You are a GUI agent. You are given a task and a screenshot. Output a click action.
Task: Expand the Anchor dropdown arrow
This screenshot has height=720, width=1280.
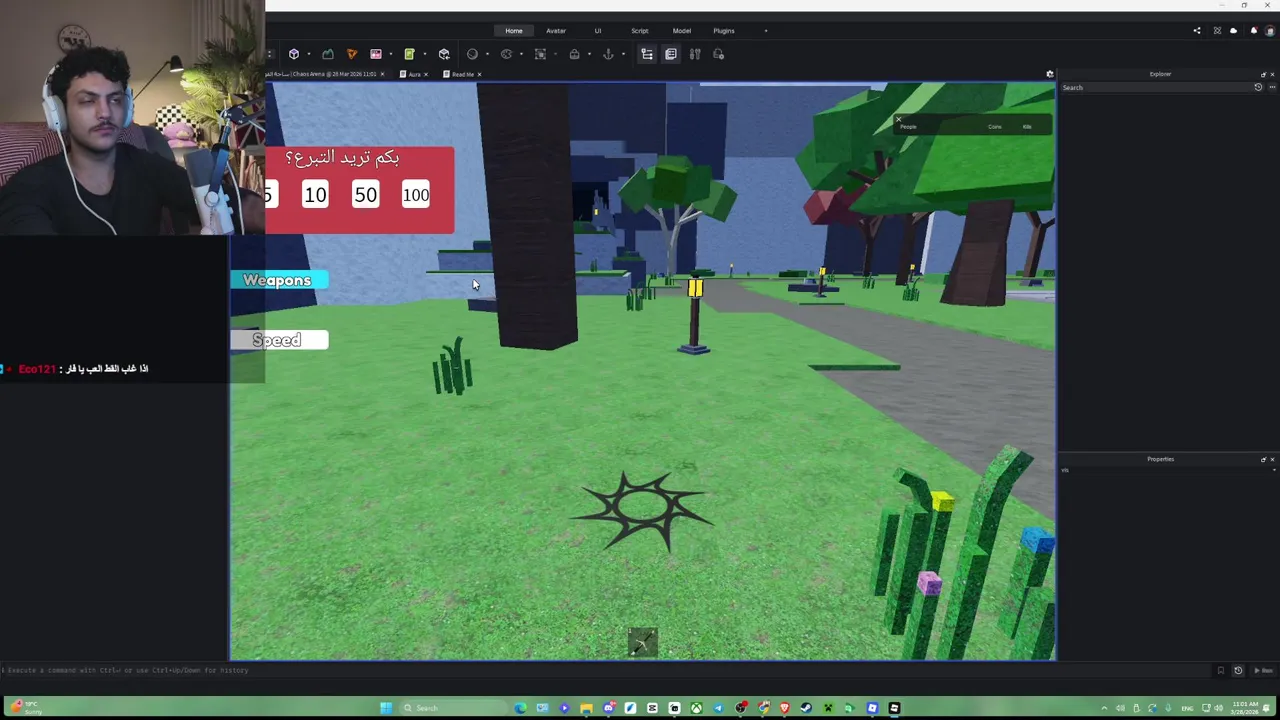[x=623, y=54]
